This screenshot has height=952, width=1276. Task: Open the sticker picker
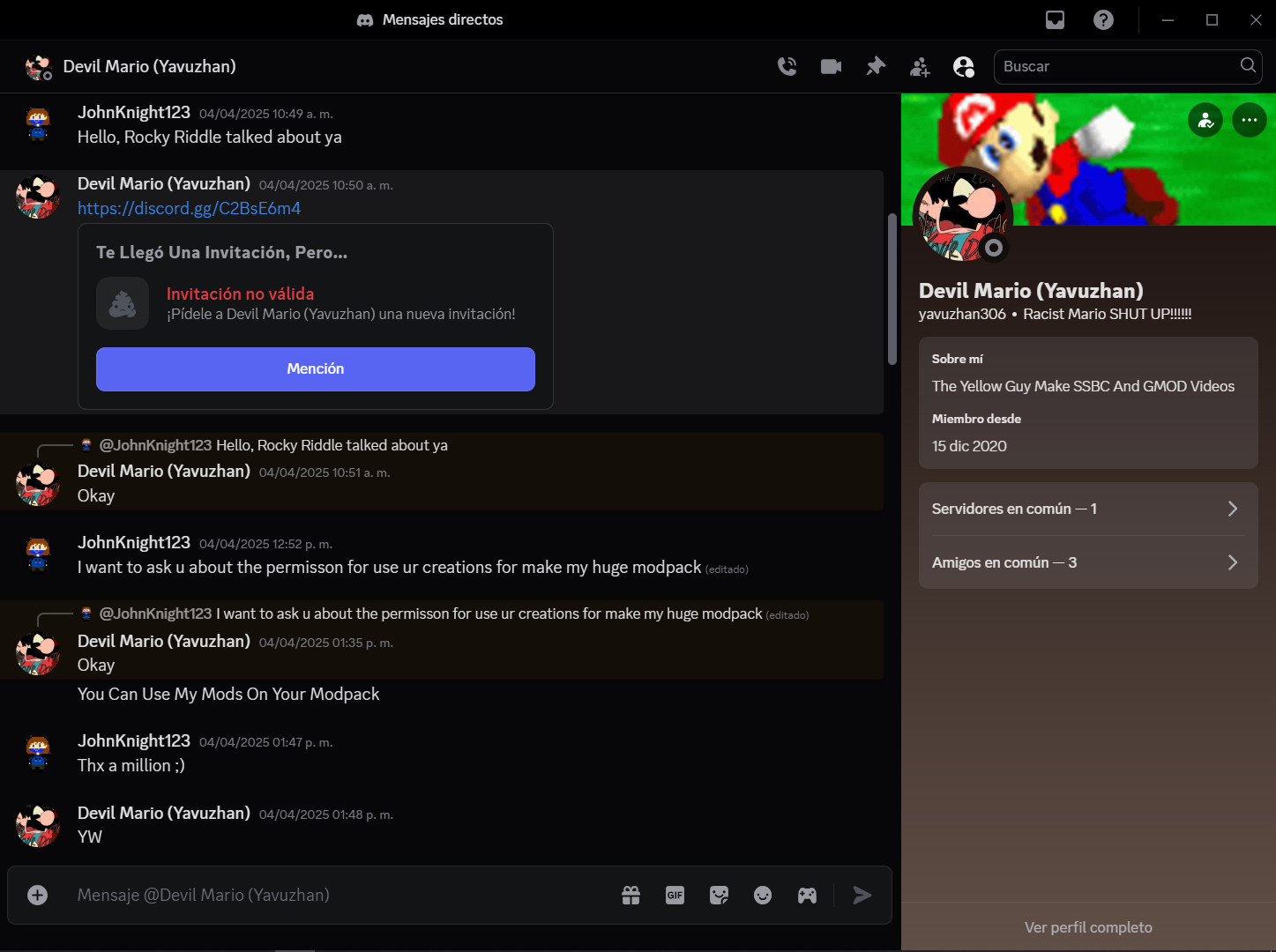719,895
